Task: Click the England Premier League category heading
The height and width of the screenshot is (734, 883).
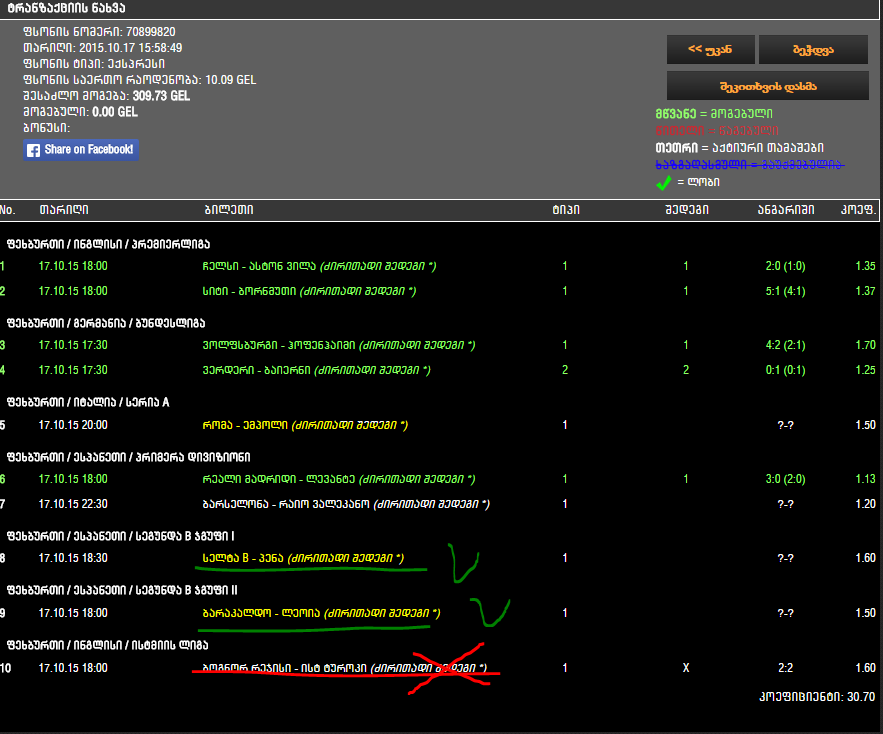Action: pyautogui.click(x=108, y=243)
